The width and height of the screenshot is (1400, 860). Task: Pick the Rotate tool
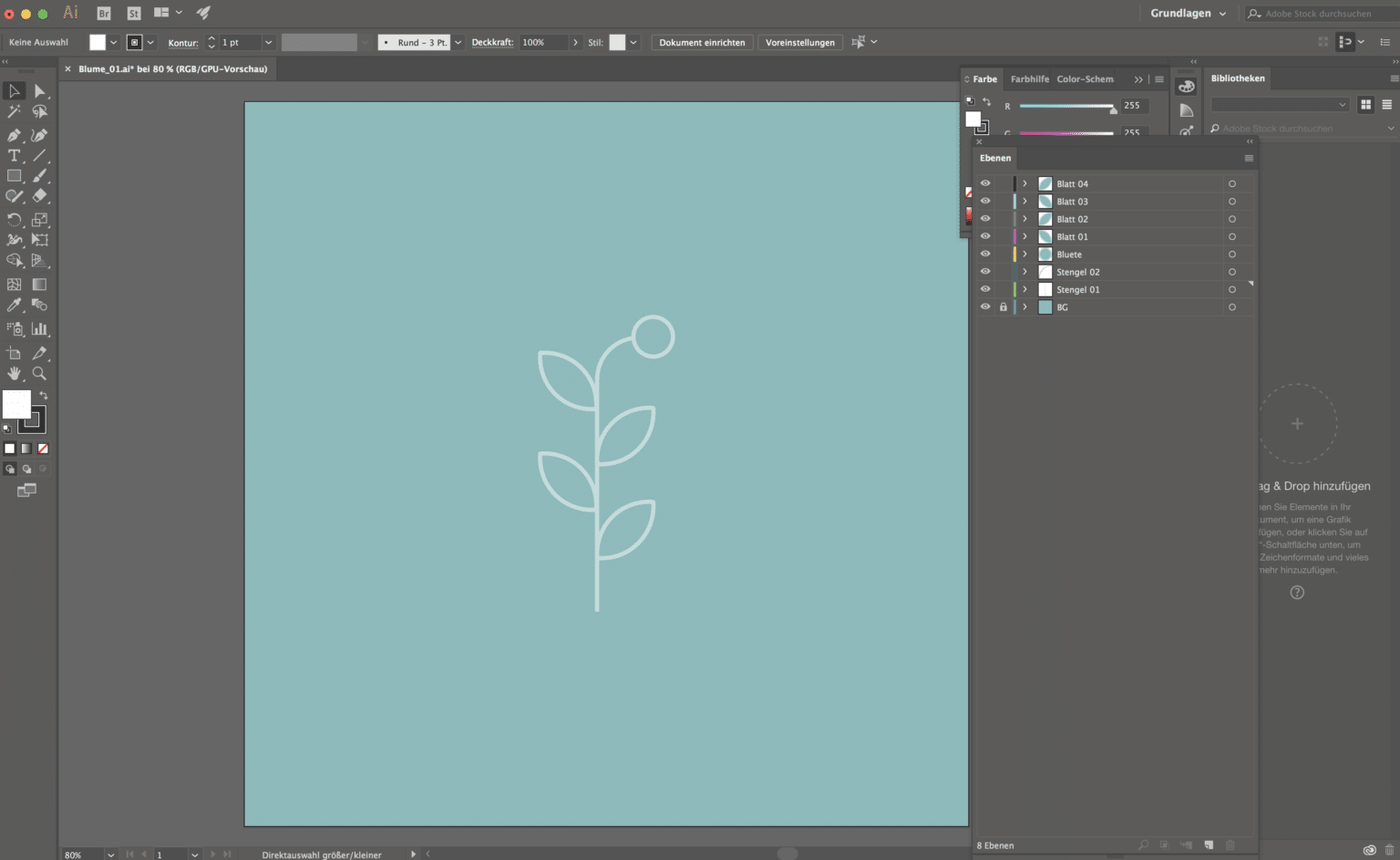click(x=14, y=219)
